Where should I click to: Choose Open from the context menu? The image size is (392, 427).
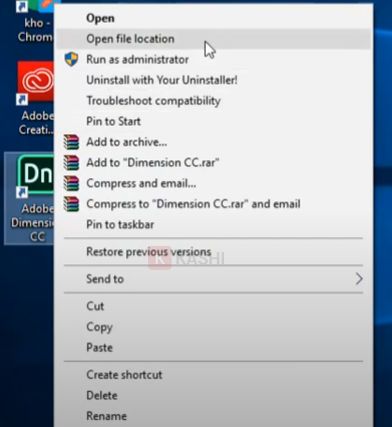213,18
